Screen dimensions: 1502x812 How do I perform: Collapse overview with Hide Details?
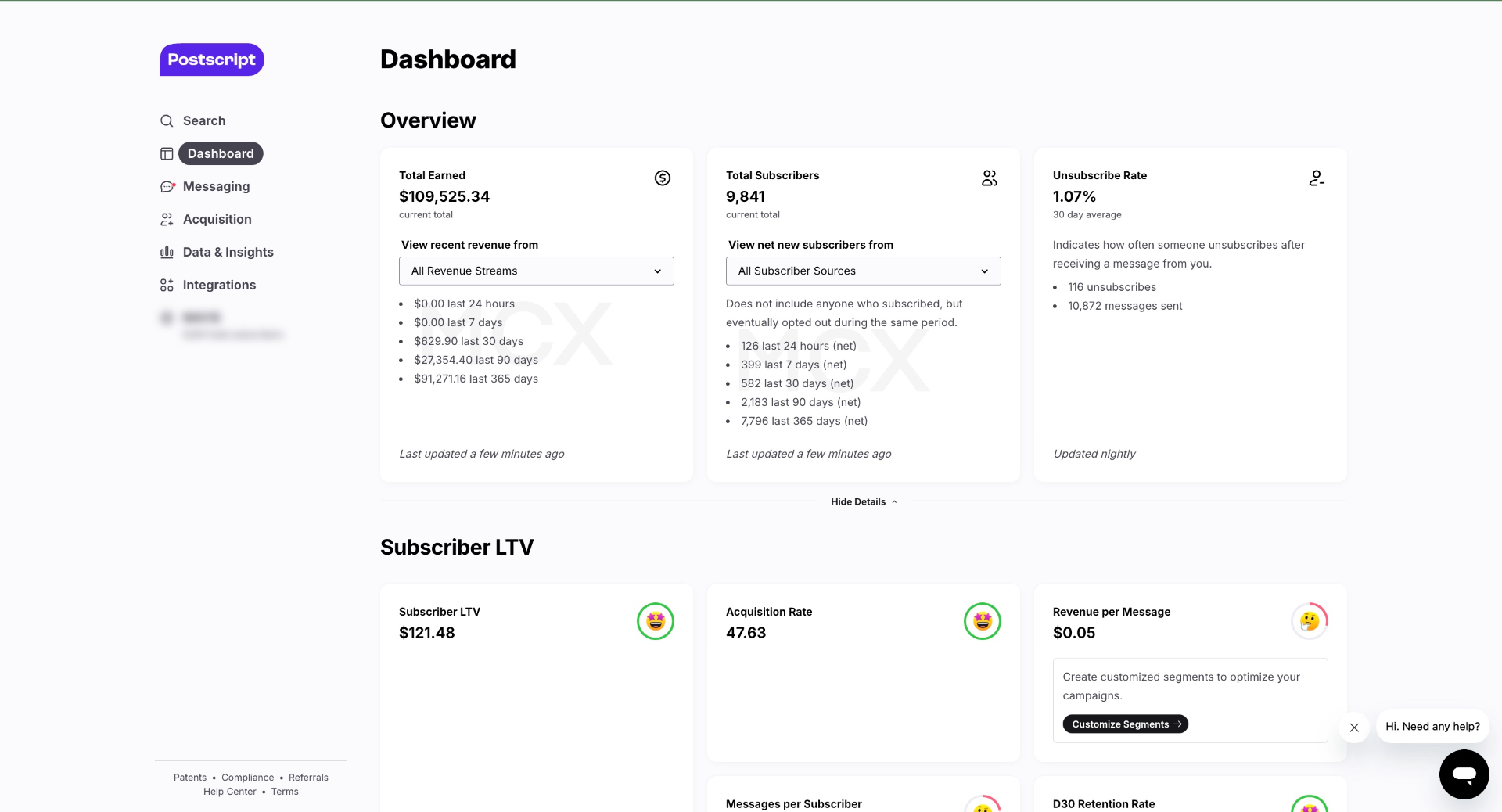tap(864, 501)
